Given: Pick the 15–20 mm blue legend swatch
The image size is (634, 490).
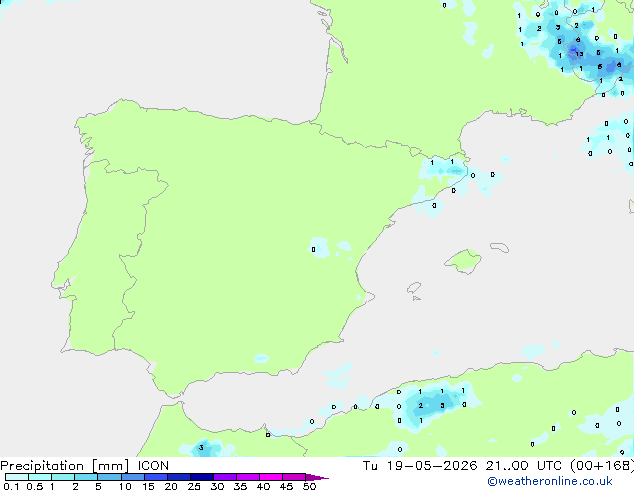Looking at the screenshot, I should [x=156, y=477].
